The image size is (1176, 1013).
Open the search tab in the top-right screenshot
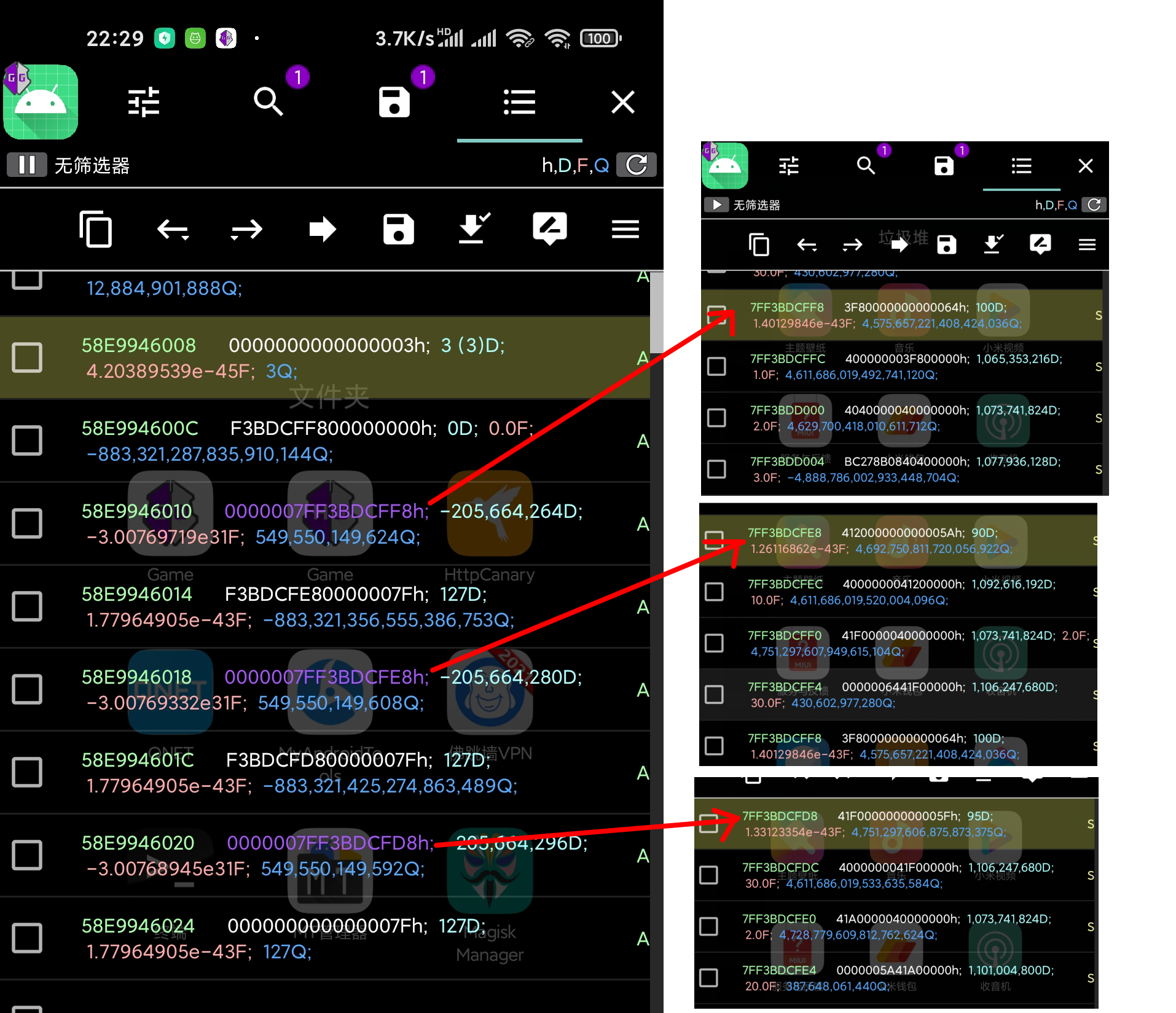coord(866,165)
